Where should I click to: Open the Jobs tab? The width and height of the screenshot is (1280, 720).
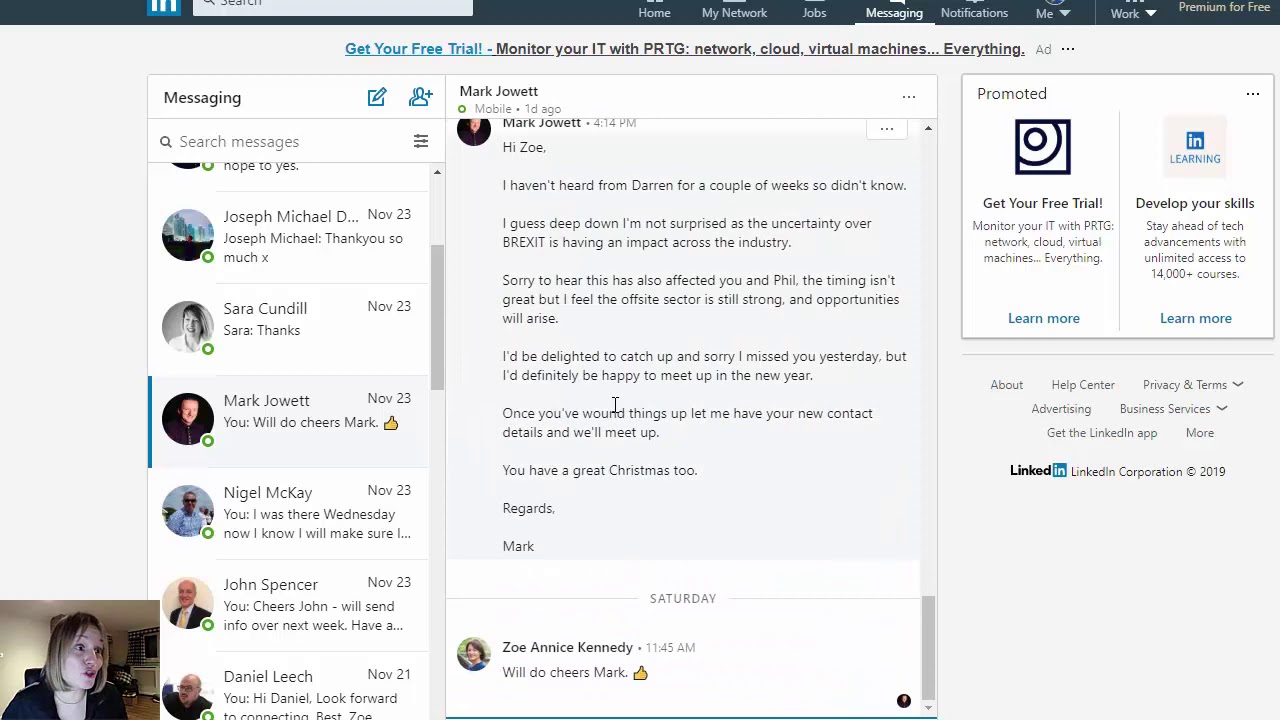814,12
